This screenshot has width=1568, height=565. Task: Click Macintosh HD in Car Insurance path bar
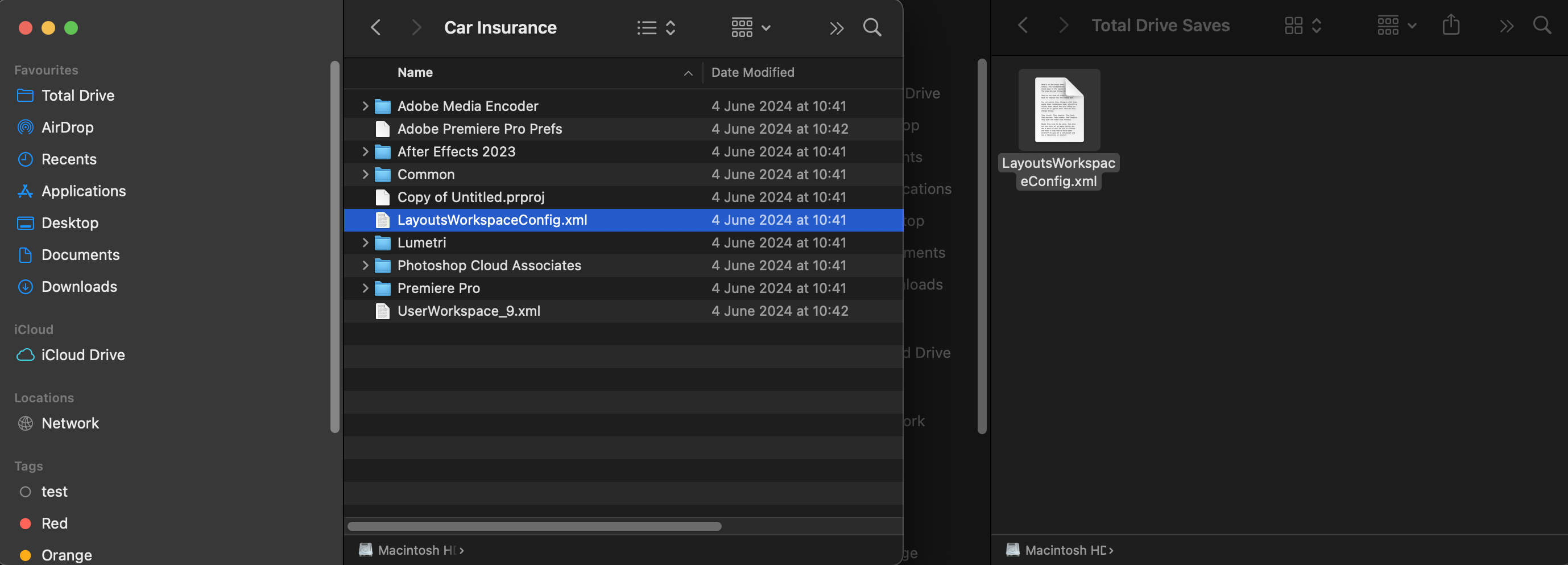[x=411, y=550]
